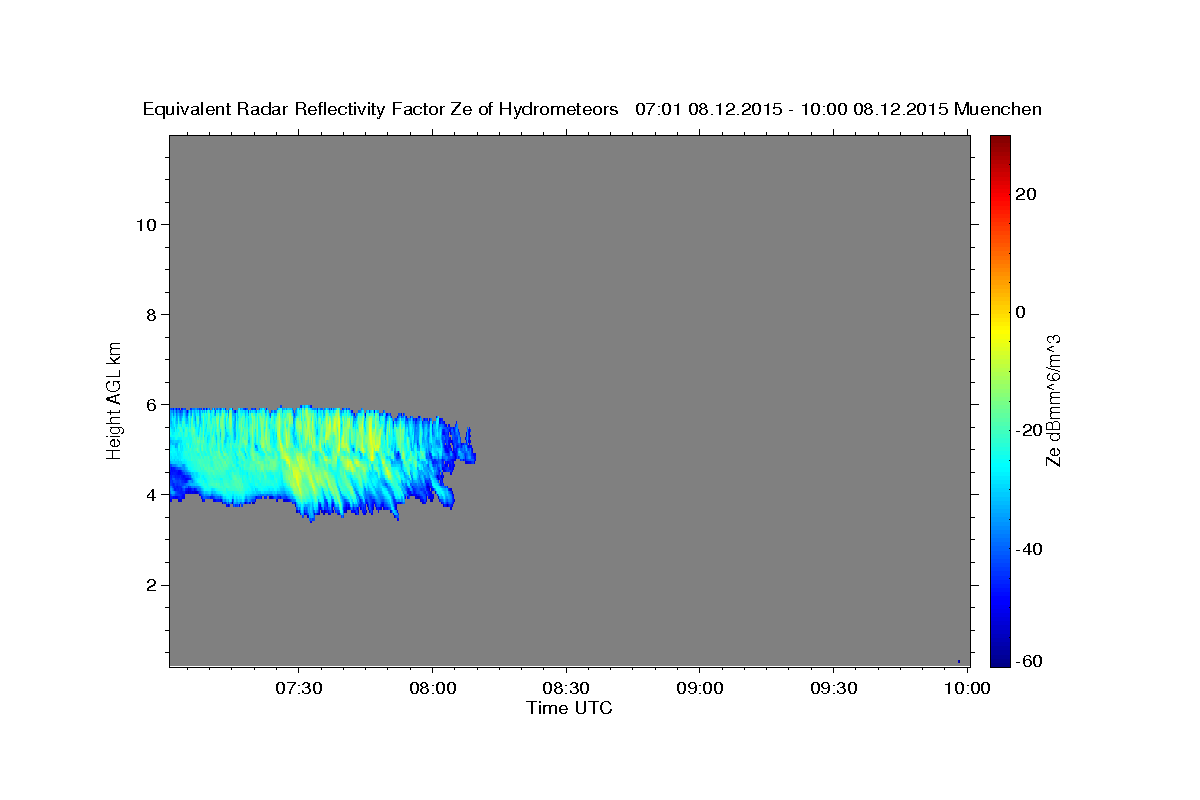Click the height tick label '4'
Image resolution: width=1200 pixels, height=800 pixels.
pos(150,495)
